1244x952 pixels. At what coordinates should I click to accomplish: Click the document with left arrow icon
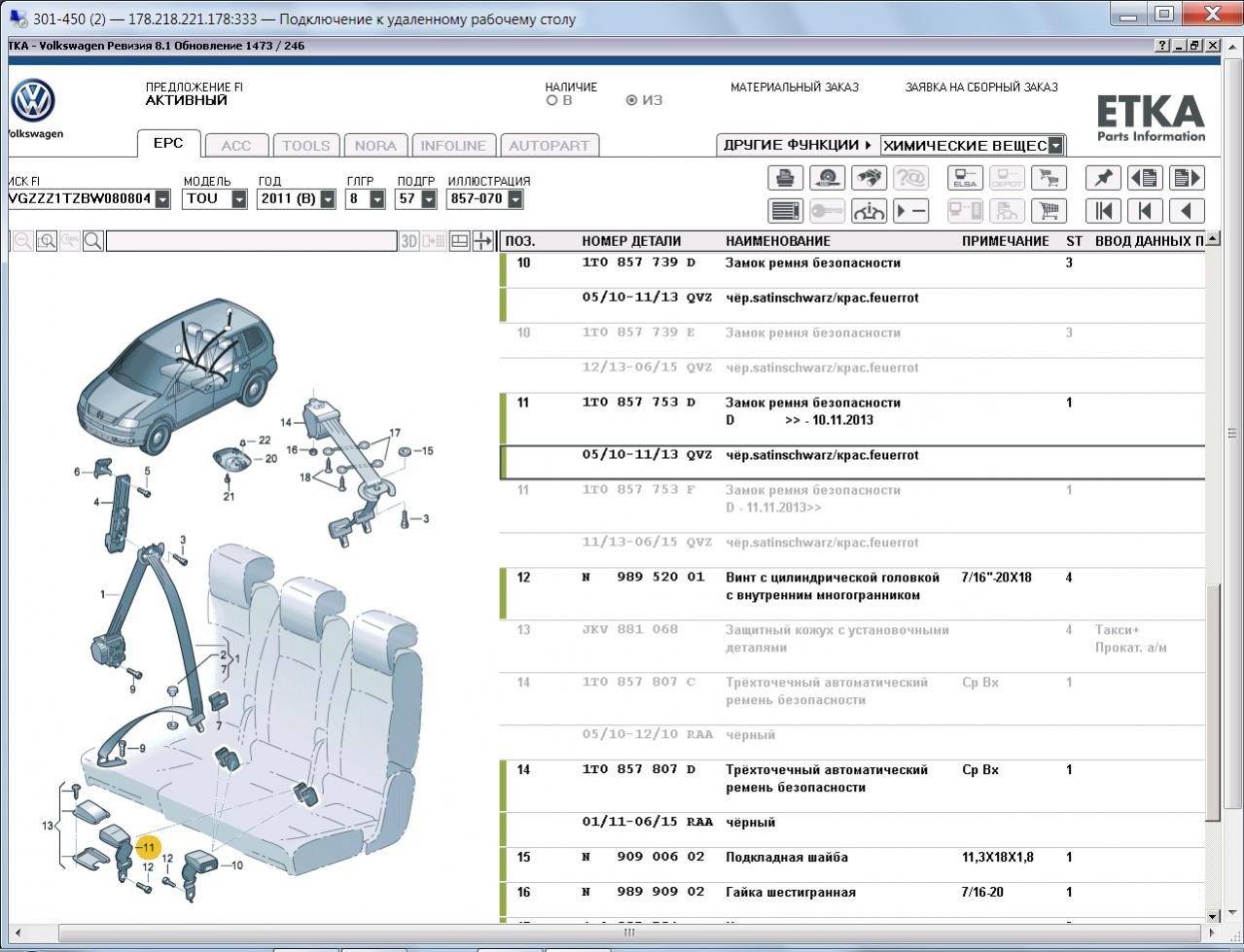click(x=1145, y=178)
